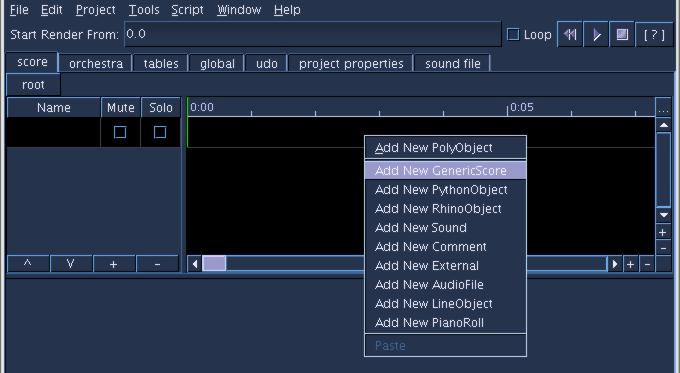Open the Edit menu
Screen dimensions: 680x373
[x=52, y=10]
